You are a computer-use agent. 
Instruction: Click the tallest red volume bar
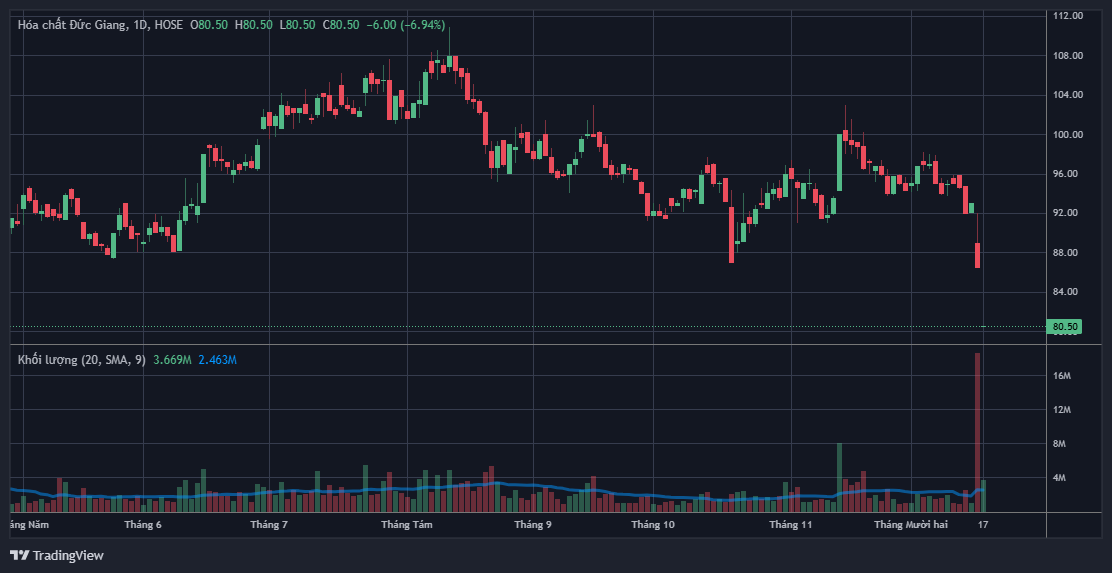tap(977, 430)
